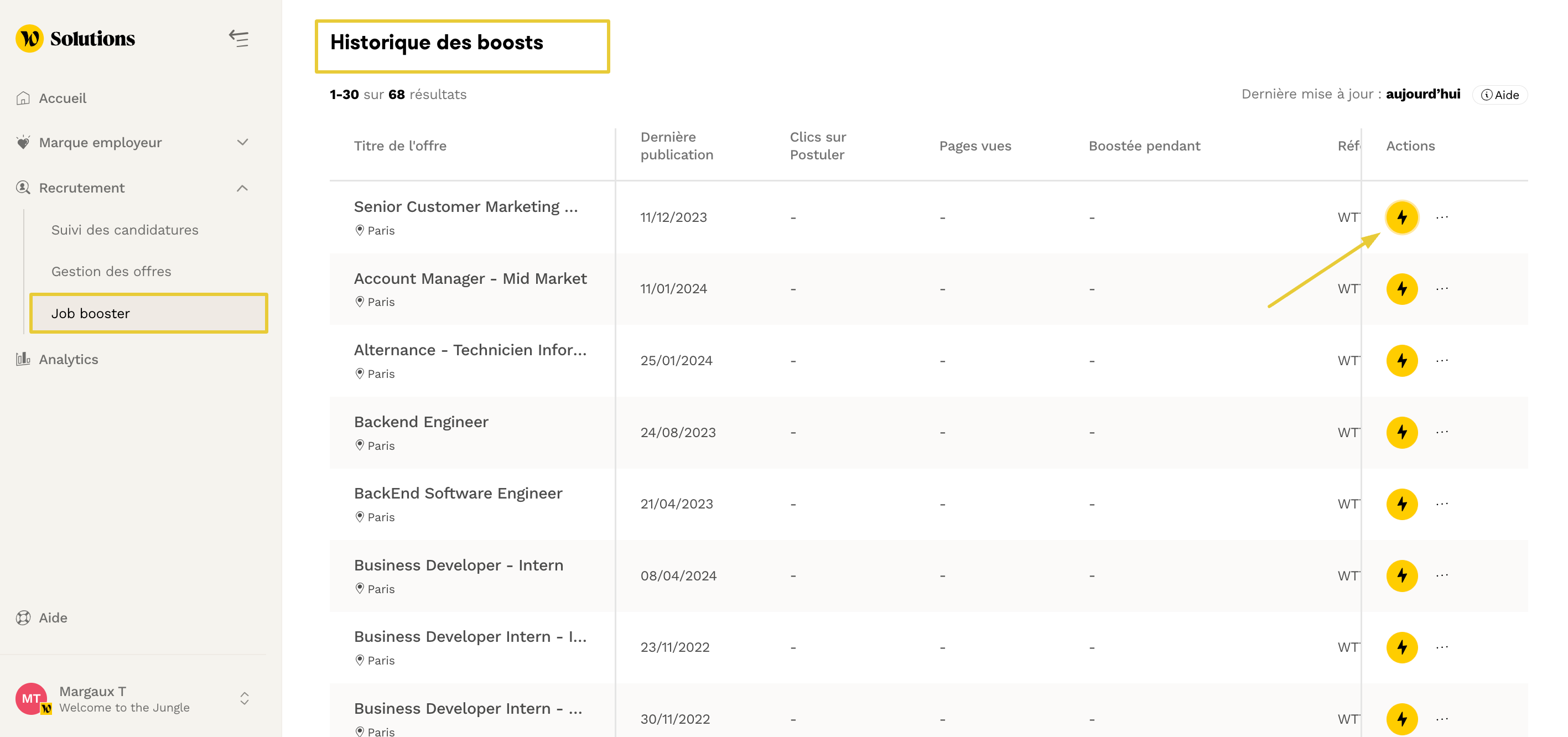Open Gestion des offres
Viewport: 1568px width, 737px height.
point(111,272)
